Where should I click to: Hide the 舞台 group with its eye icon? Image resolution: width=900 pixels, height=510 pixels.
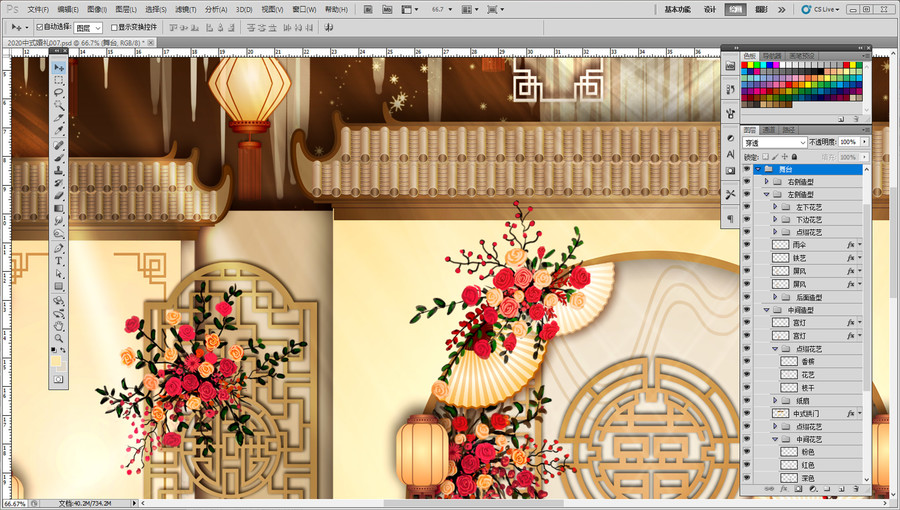point(747,169)
